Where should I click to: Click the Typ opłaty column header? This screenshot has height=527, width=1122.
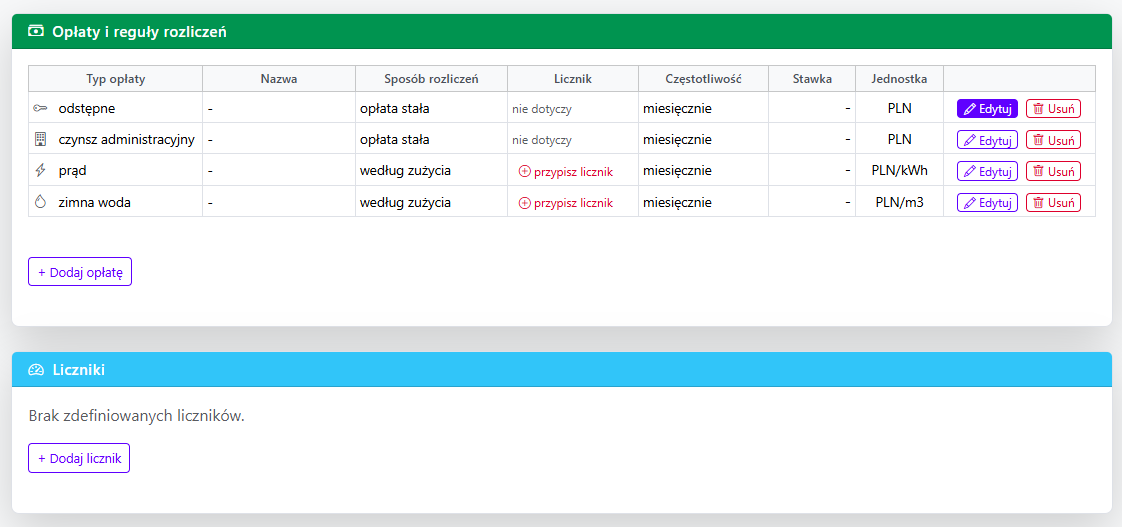point(116,79)
